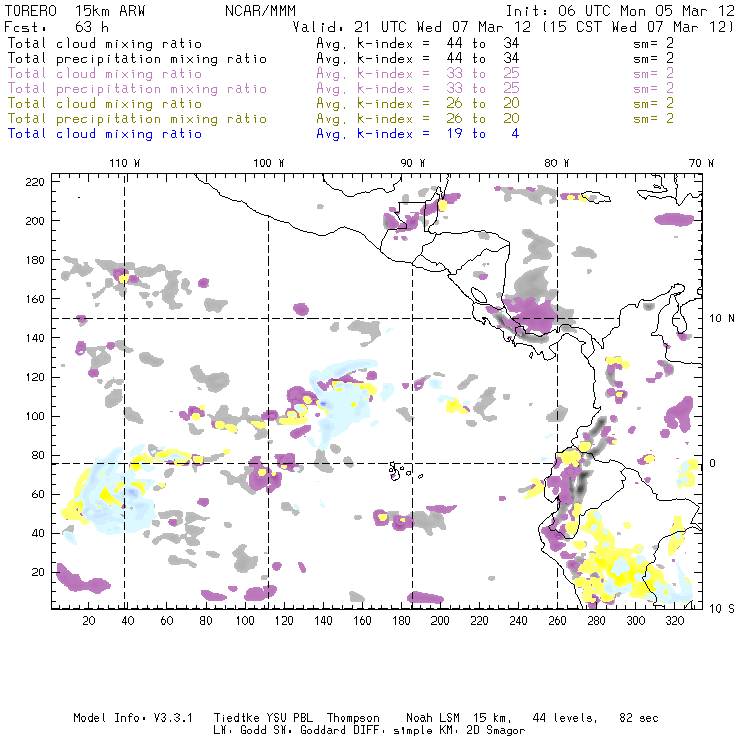Click black 'Avg. k-index = 44 to 34' on the cloud row

coord(418,44)
